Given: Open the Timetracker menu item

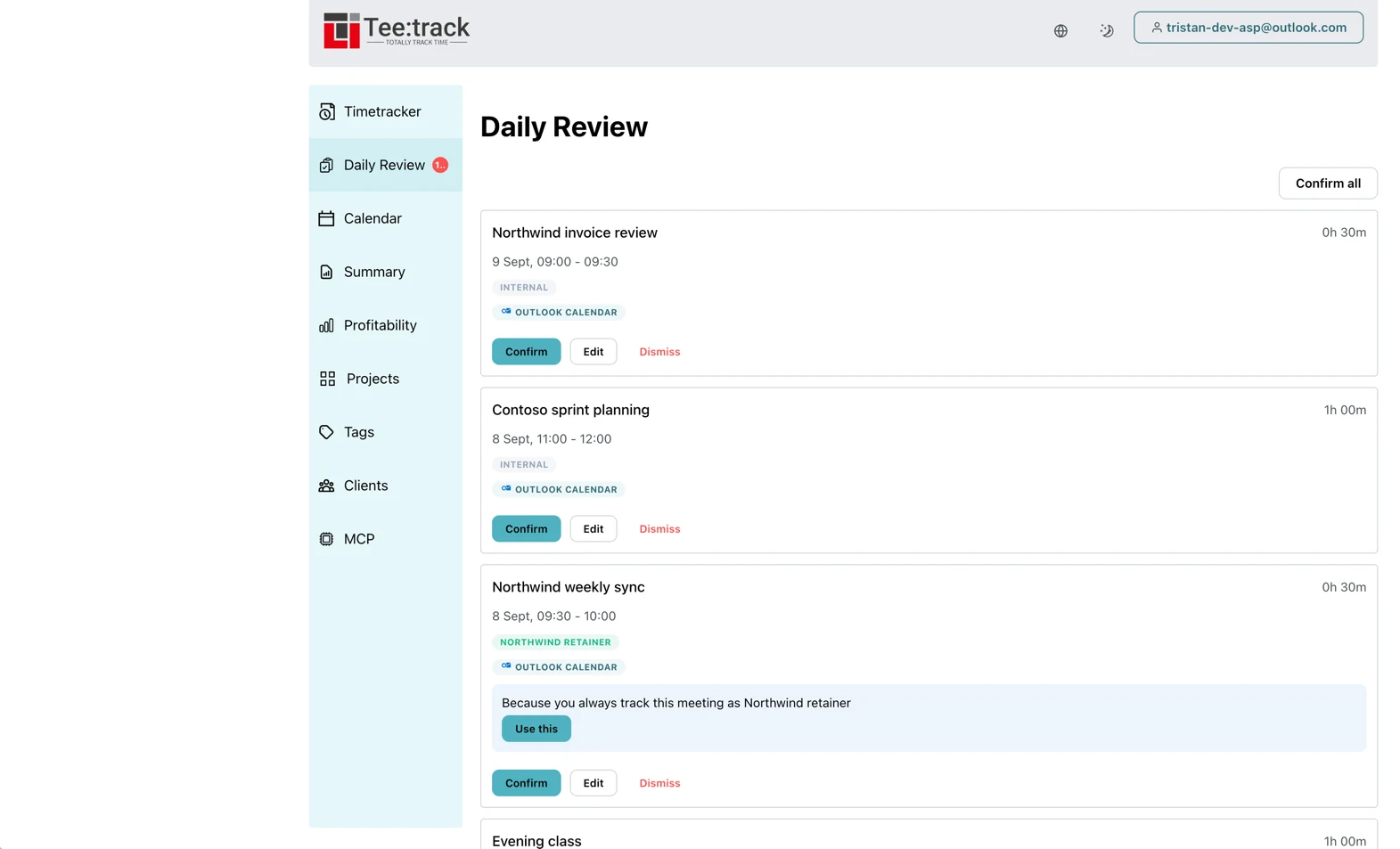Looking at the screenshot, I should [386, 111].
